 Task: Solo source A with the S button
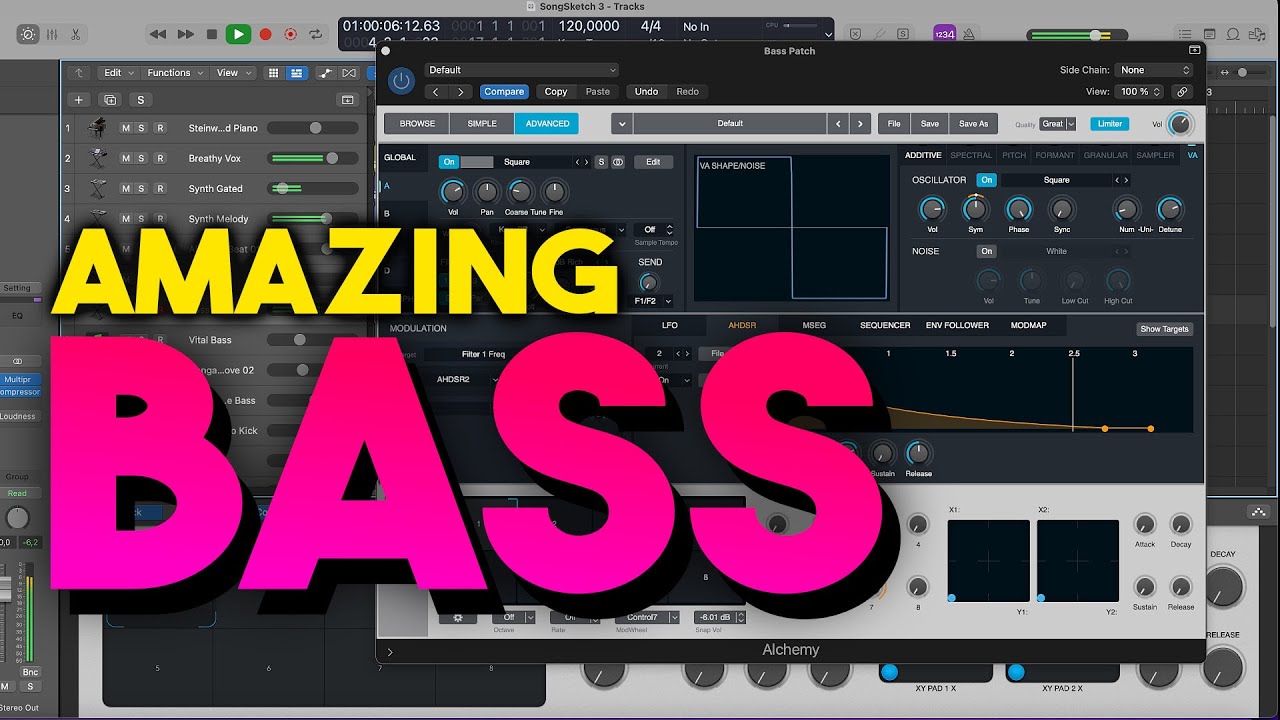(x=601, y=162)
